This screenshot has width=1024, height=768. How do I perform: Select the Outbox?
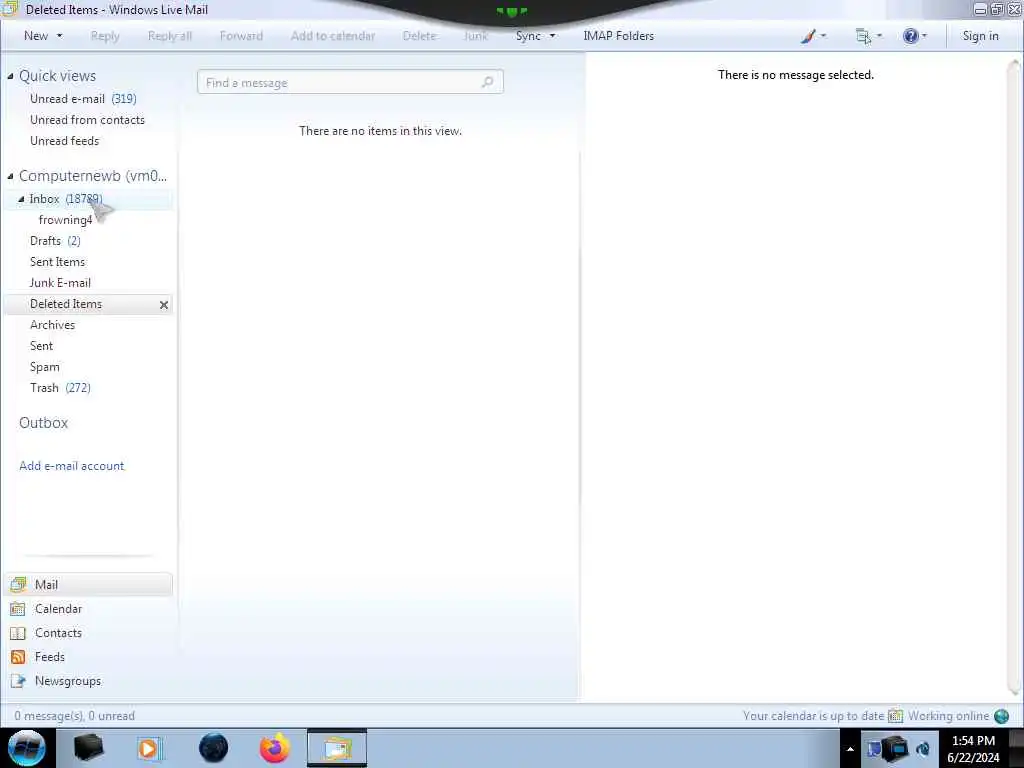(x=43, y=423)
